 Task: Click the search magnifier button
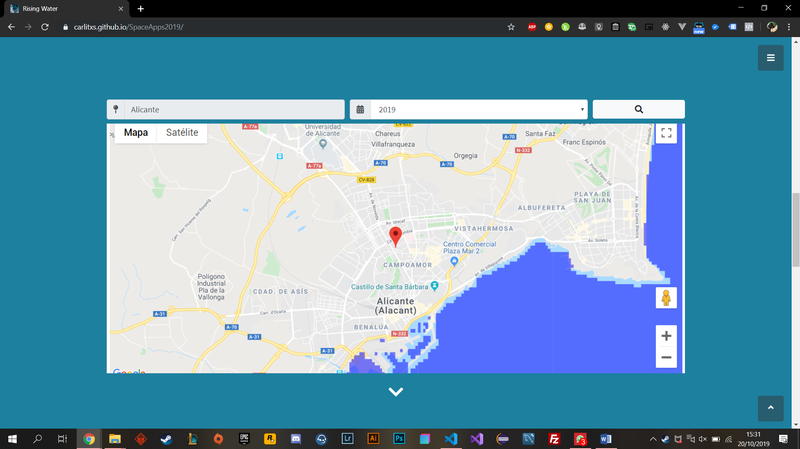pyautogui.click(x=638, y=109)
